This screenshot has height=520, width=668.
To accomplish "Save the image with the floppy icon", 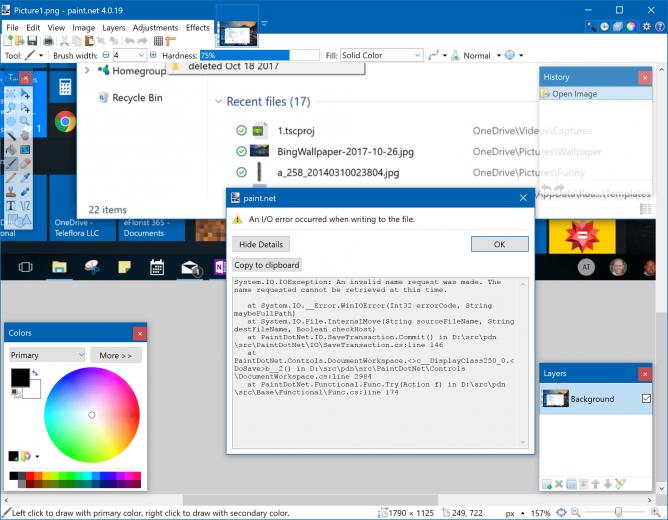I will pyautogui.click(x=32, y=41).
